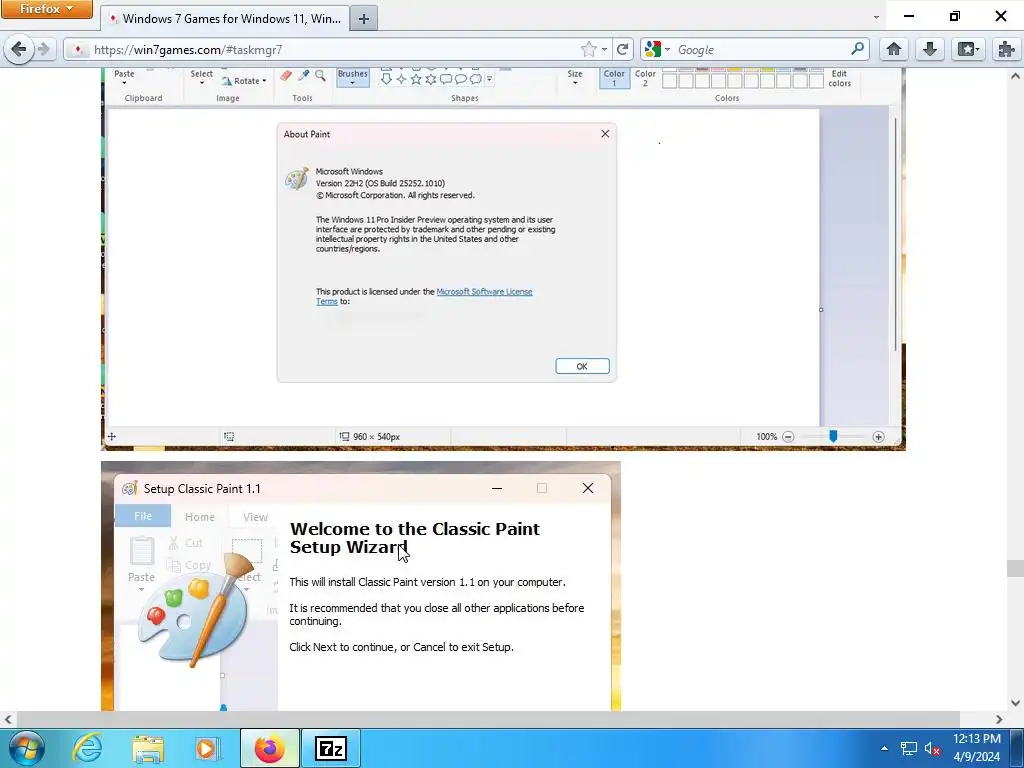The image size is (1024, 768).
Task: Open Windows Explorer from taskbar
Action: (148, 748)
